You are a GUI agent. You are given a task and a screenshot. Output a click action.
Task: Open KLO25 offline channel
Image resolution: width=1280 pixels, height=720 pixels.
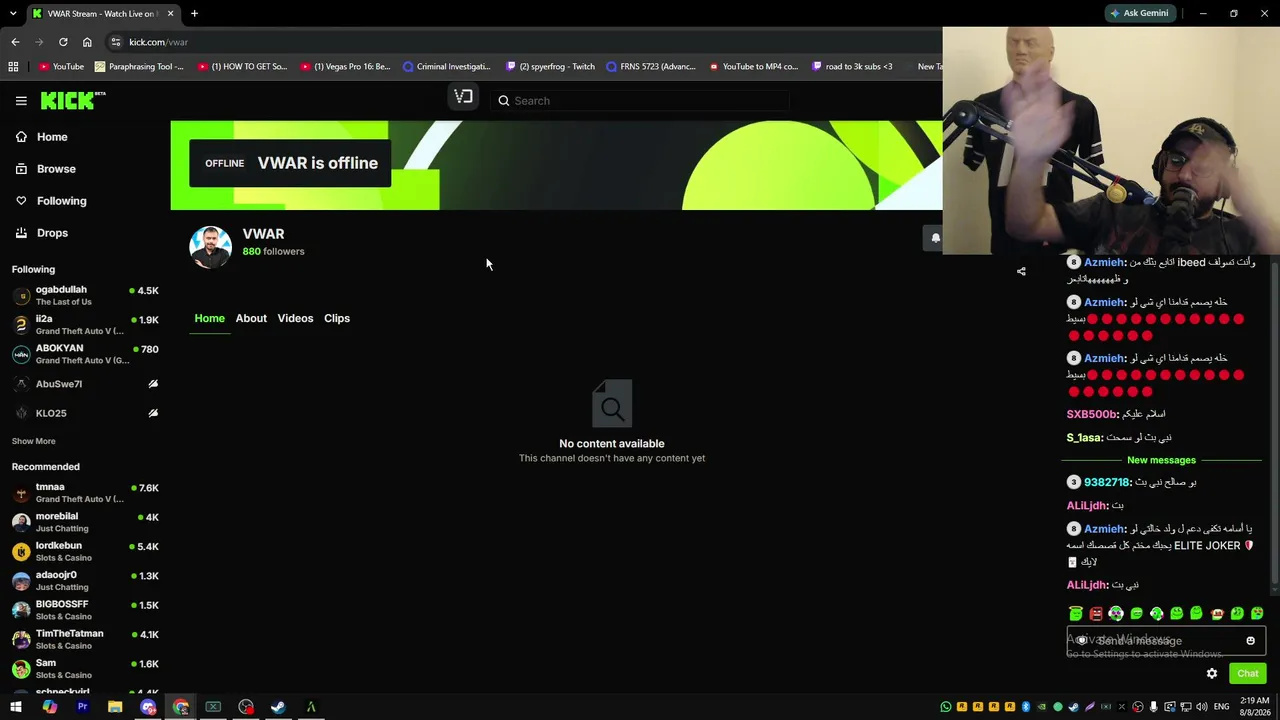point(86,413)
